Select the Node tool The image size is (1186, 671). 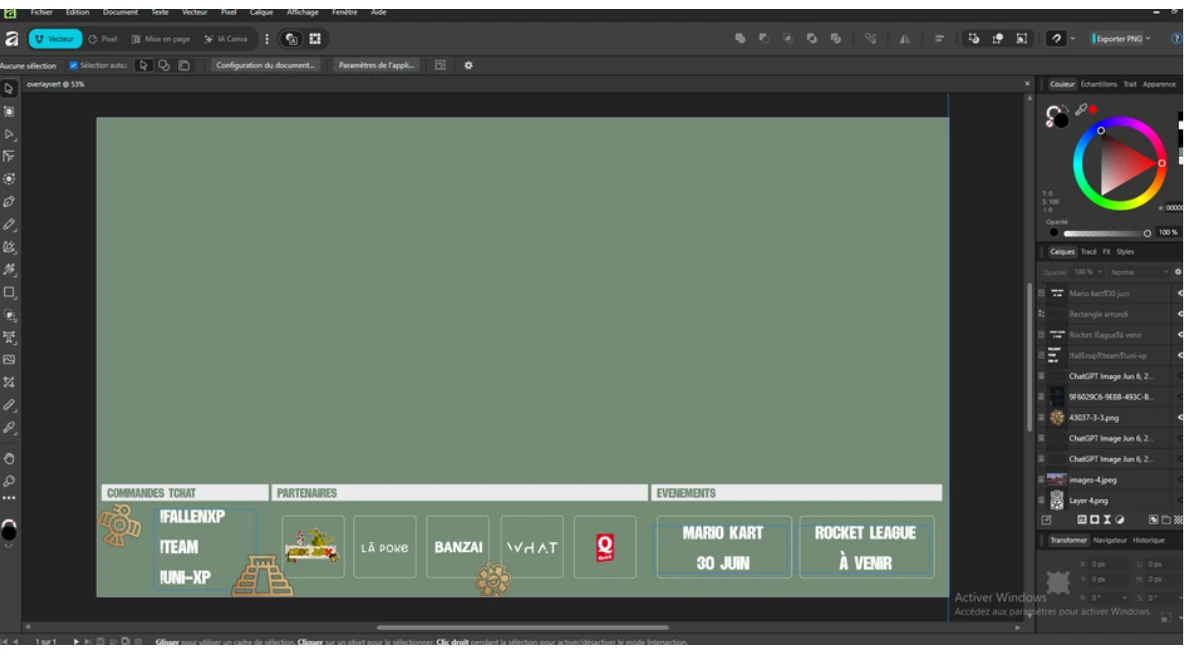coord(9,134)
